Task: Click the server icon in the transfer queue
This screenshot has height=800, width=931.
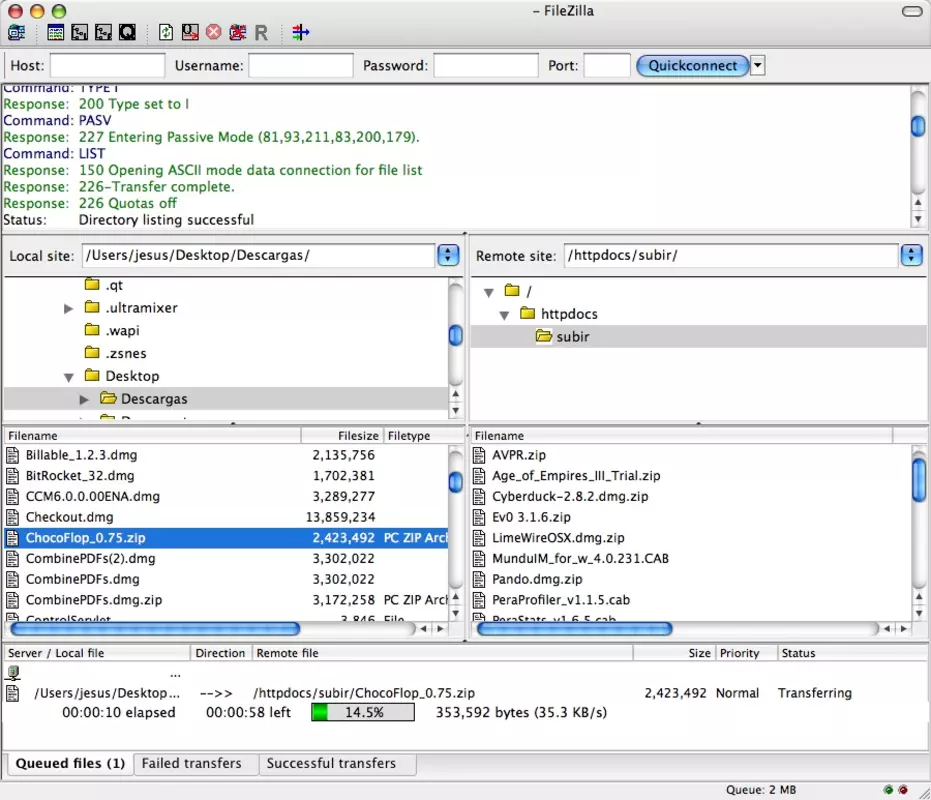Action: pos(13,673)
